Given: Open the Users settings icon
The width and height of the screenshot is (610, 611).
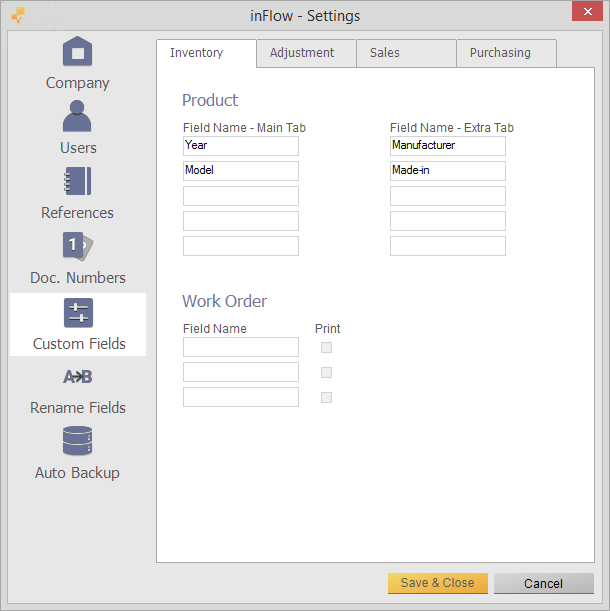Looking at the screenshot, I should 77,116.
